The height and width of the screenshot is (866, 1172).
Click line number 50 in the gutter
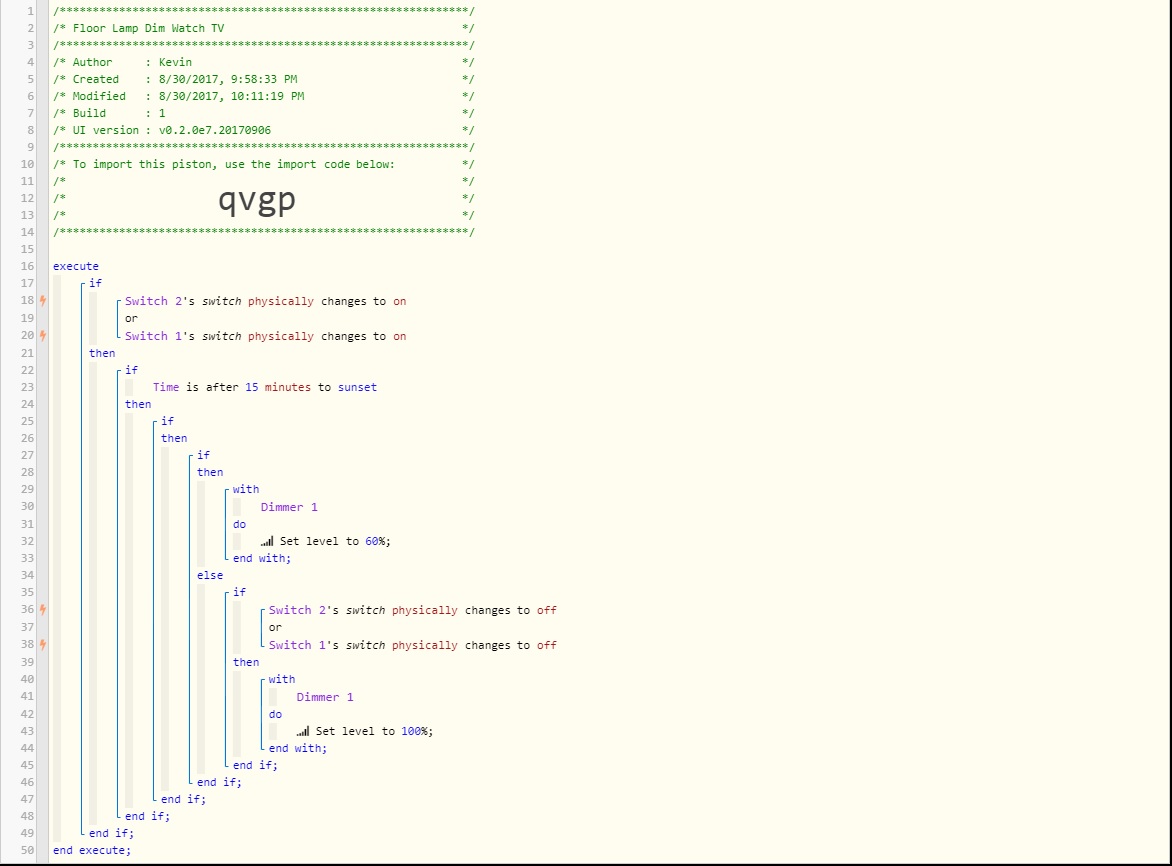click(28, 850)
